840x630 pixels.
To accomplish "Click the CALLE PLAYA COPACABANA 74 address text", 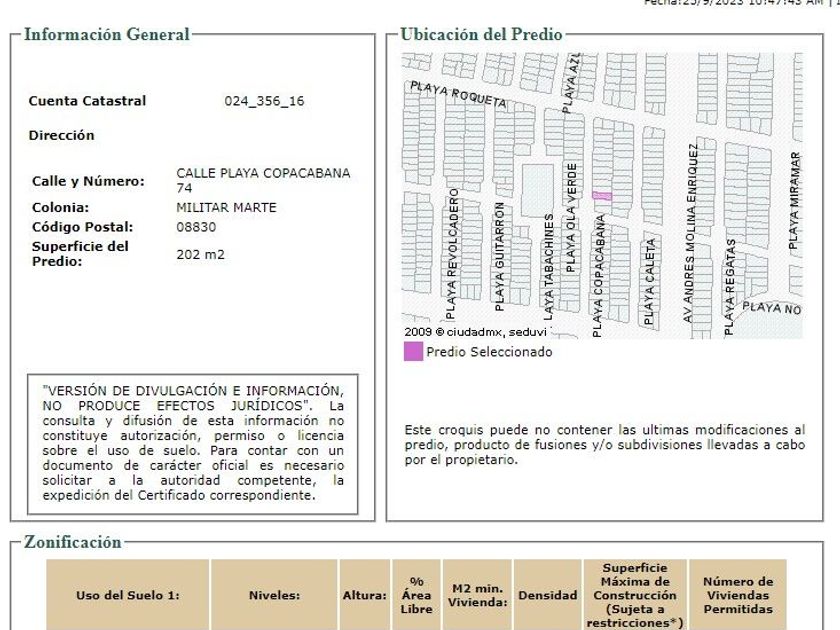I will 263,181.
